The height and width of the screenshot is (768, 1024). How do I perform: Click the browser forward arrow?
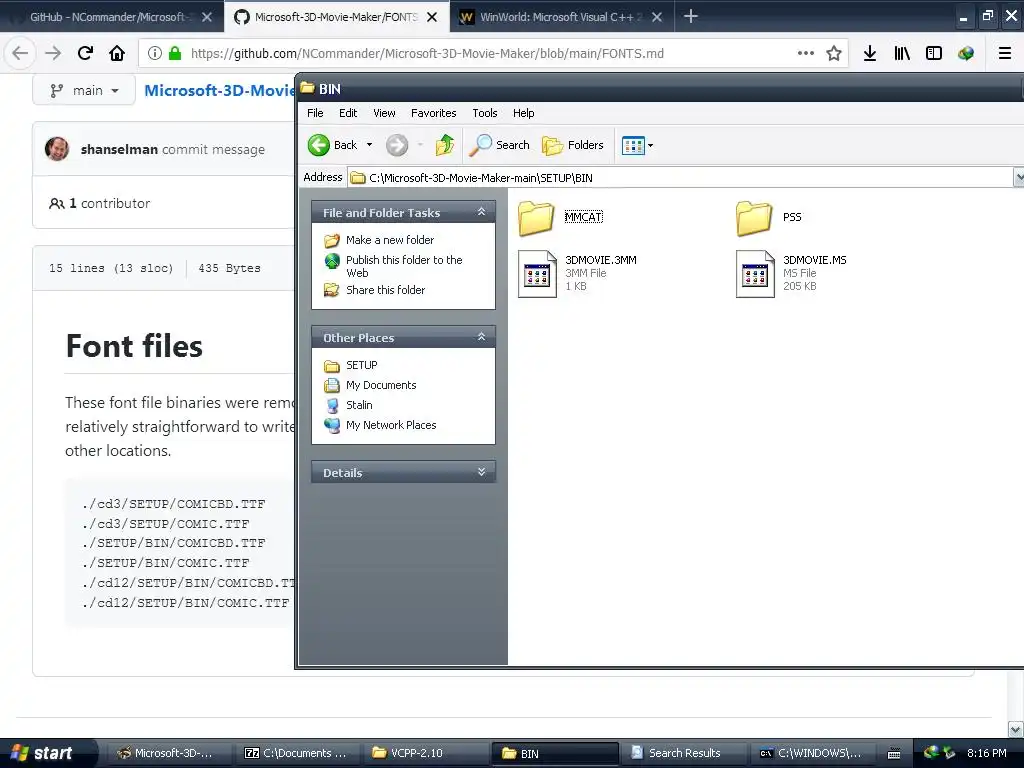coord(53,53)
